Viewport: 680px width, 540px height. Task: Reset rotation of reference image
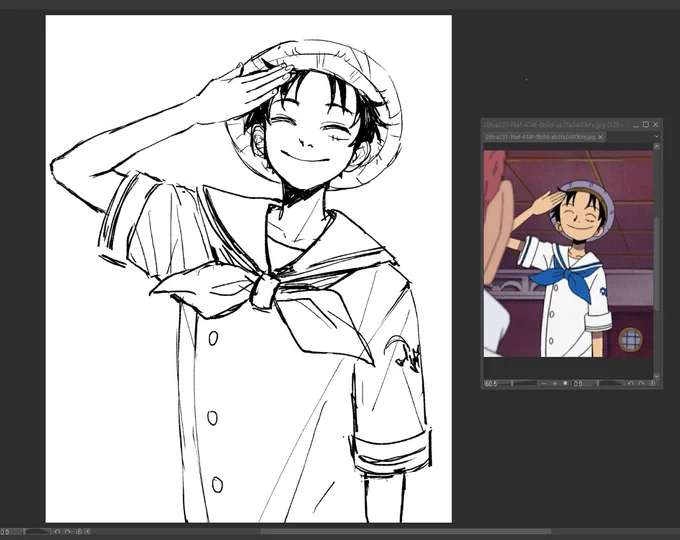652,383
